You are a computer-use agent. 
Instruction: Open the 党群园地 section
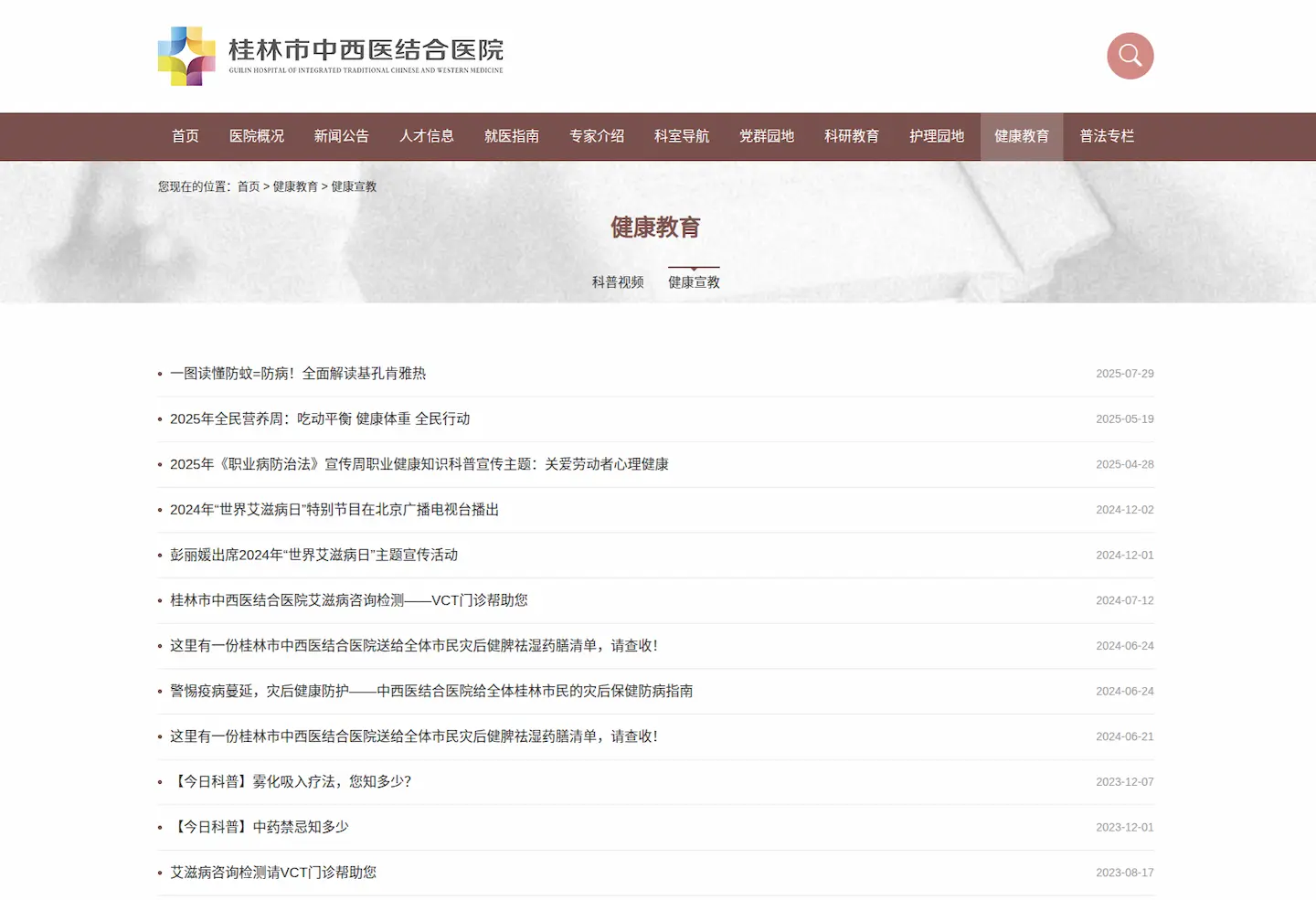point(767,136)
